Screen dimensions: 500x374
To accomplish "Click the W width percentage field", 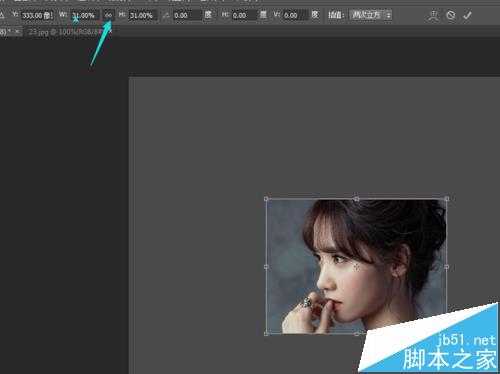I will point(85,16).
